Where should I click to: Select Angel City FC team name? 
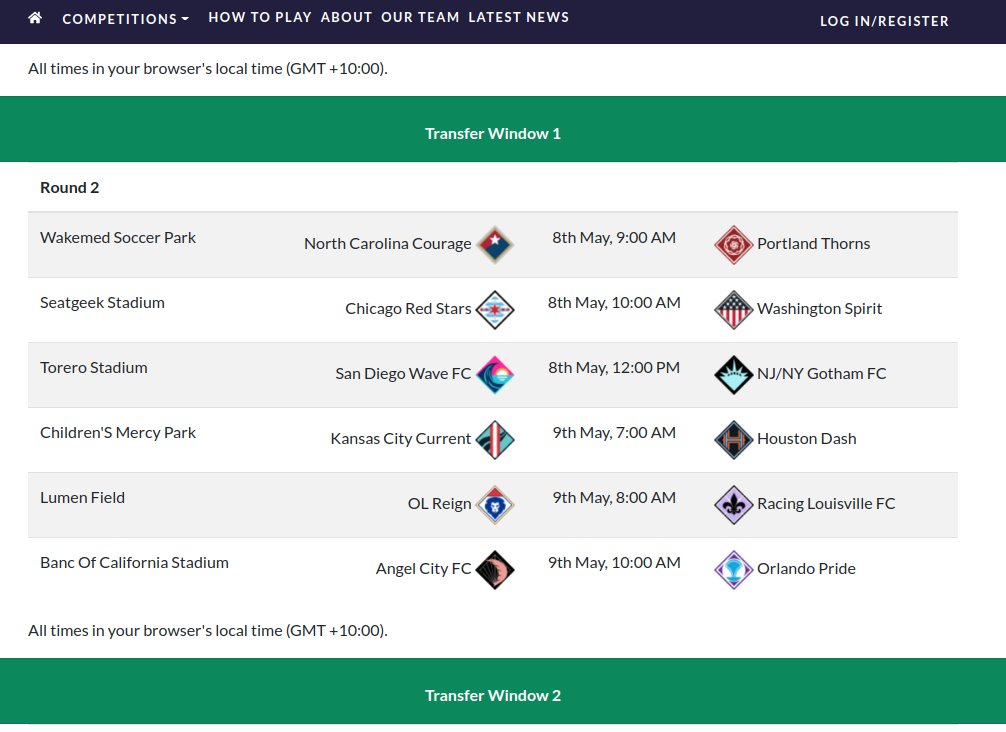click(423, 568)
